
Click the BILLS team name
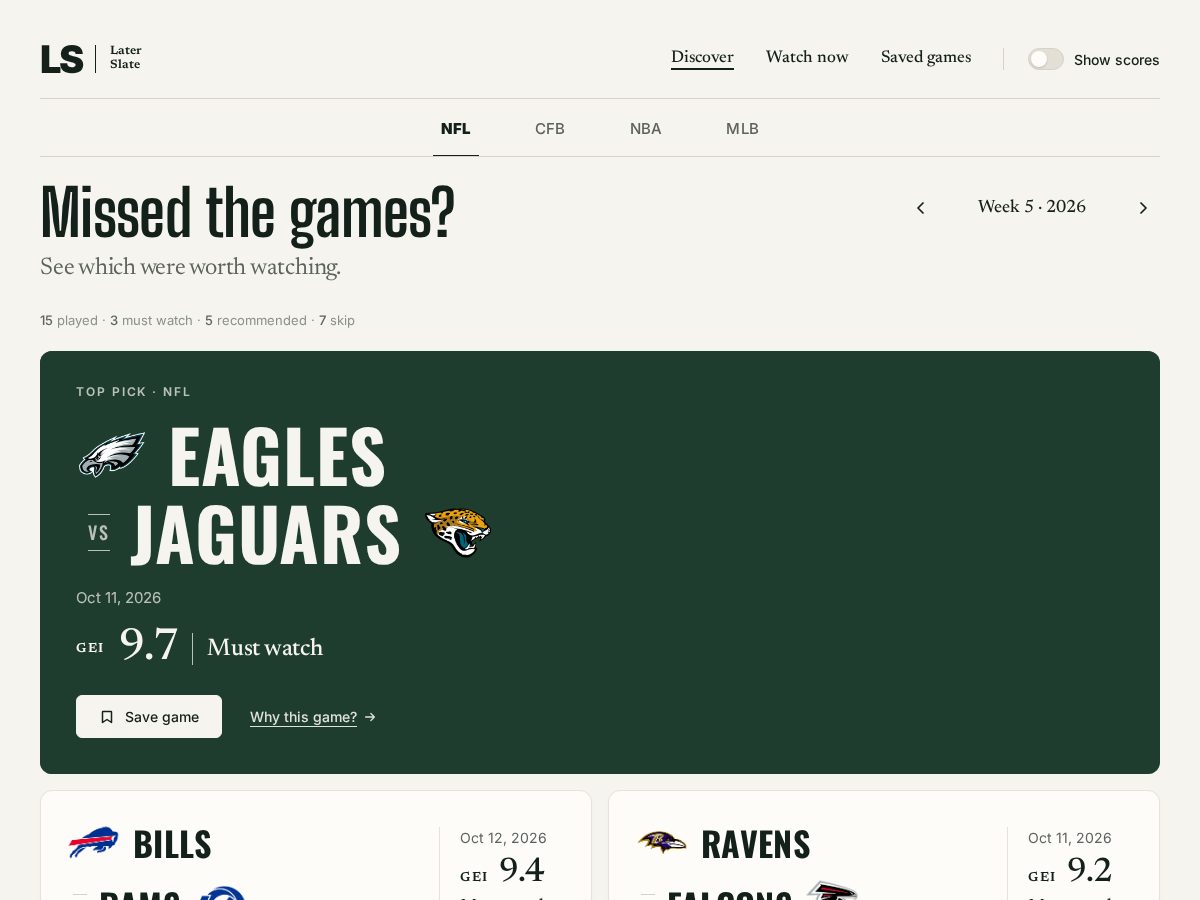pos(172,845)
